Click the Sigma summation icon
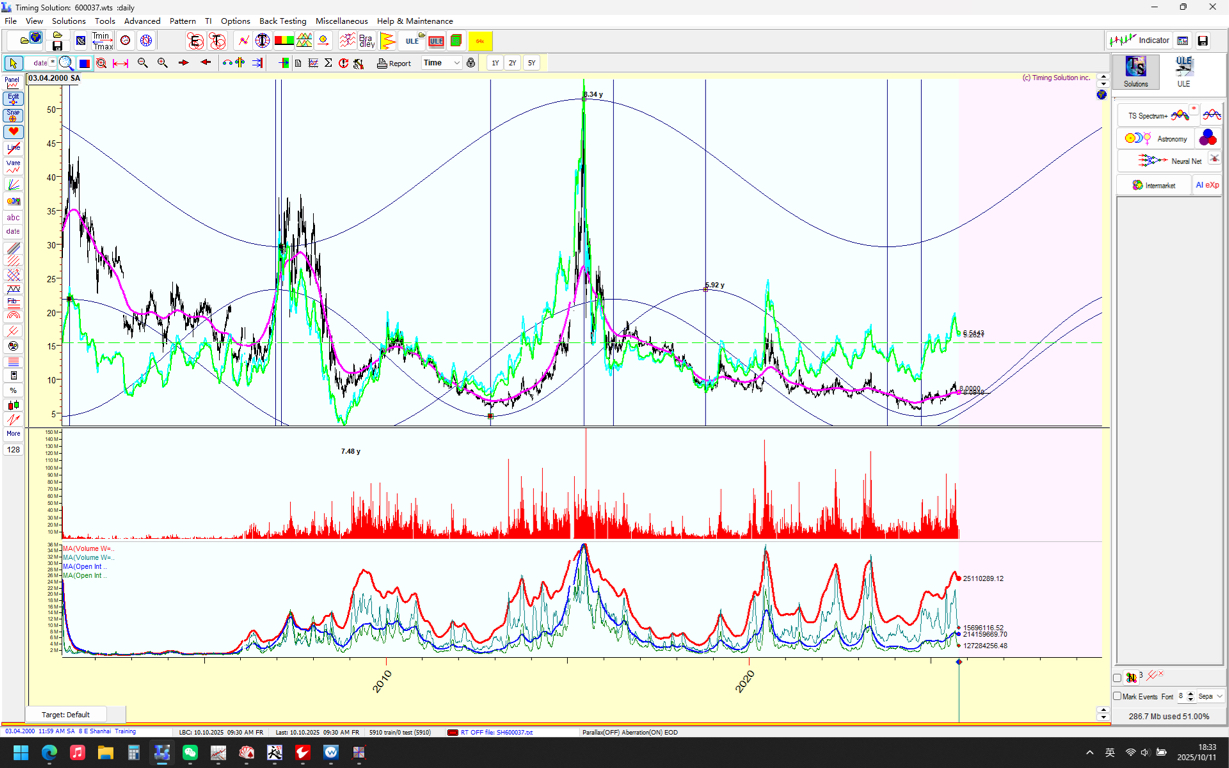1229x768 pixels. coord(328,63)
